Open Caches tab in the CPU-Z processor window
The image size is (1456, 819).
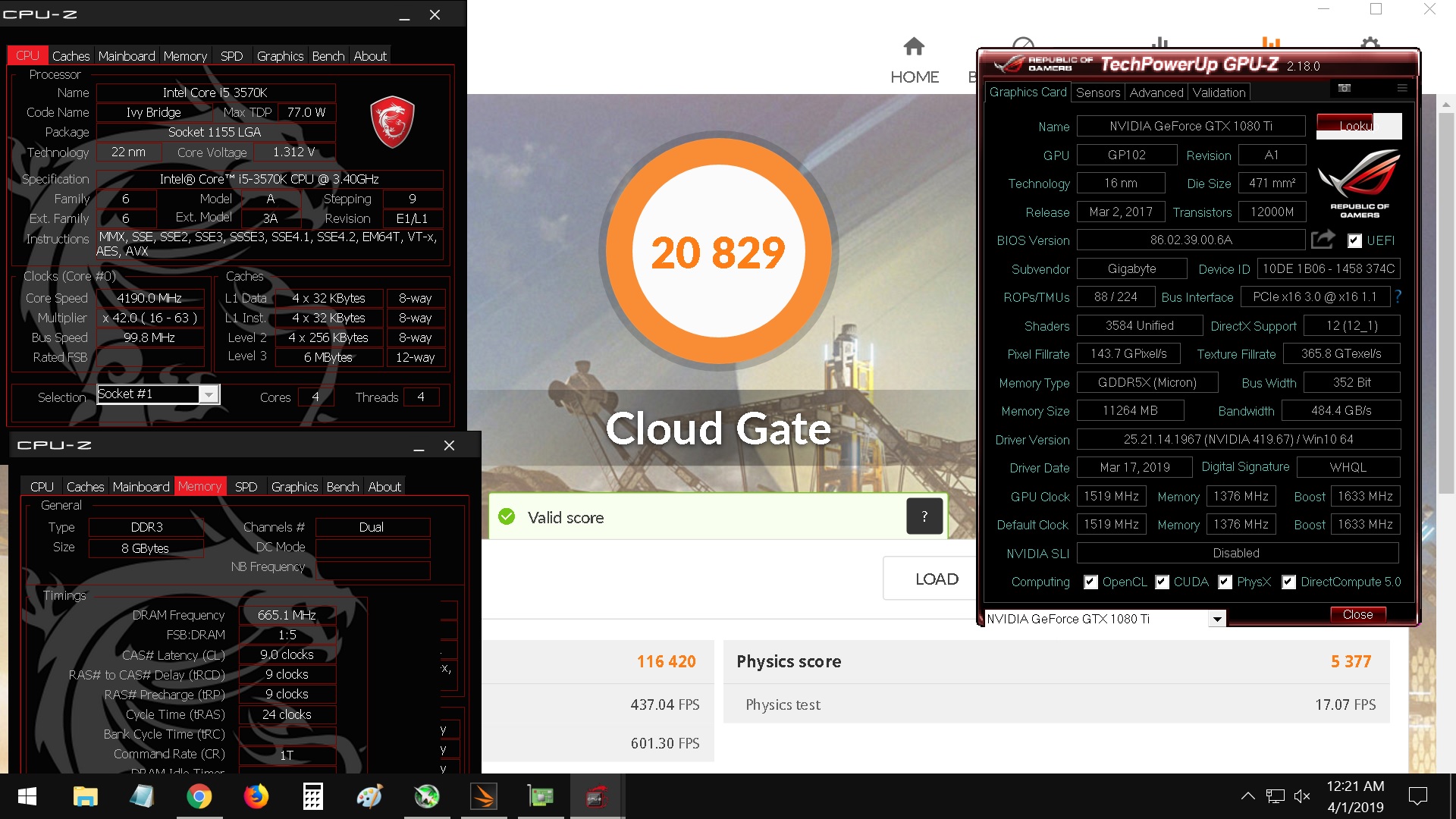[71, 56]
